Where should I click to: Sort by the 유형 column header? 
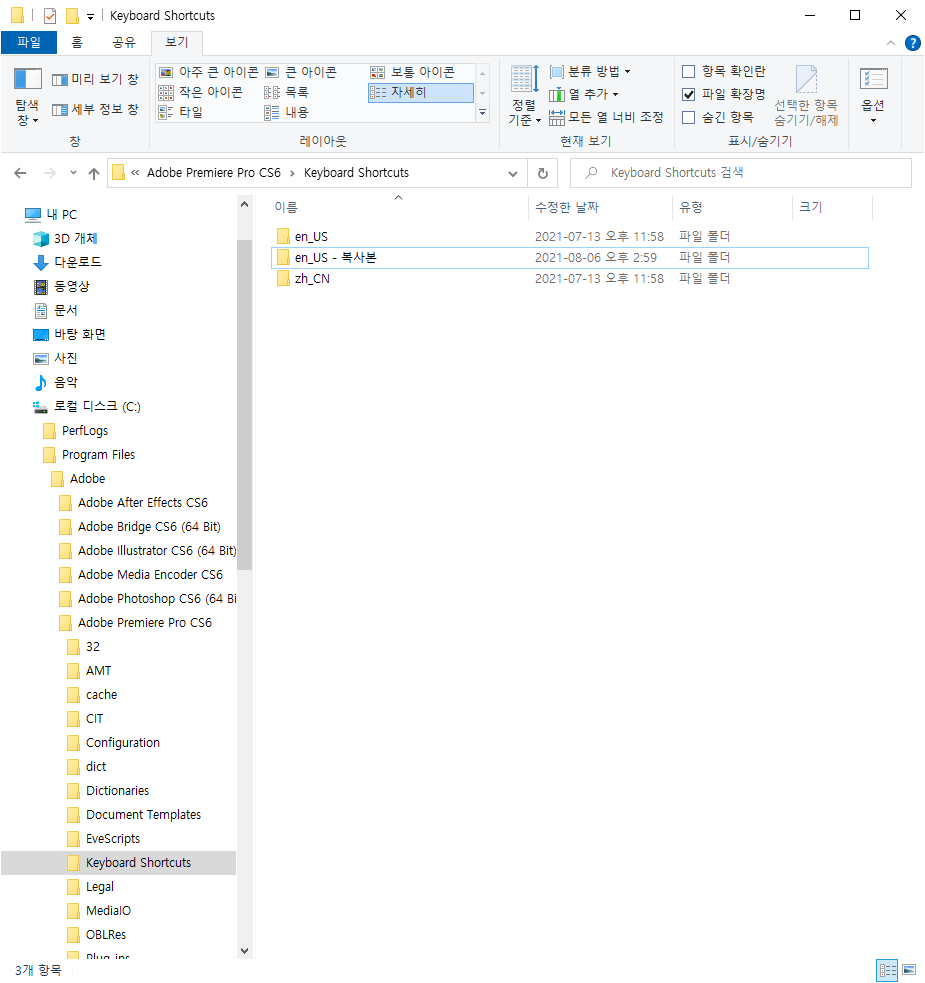coord(732,207)
